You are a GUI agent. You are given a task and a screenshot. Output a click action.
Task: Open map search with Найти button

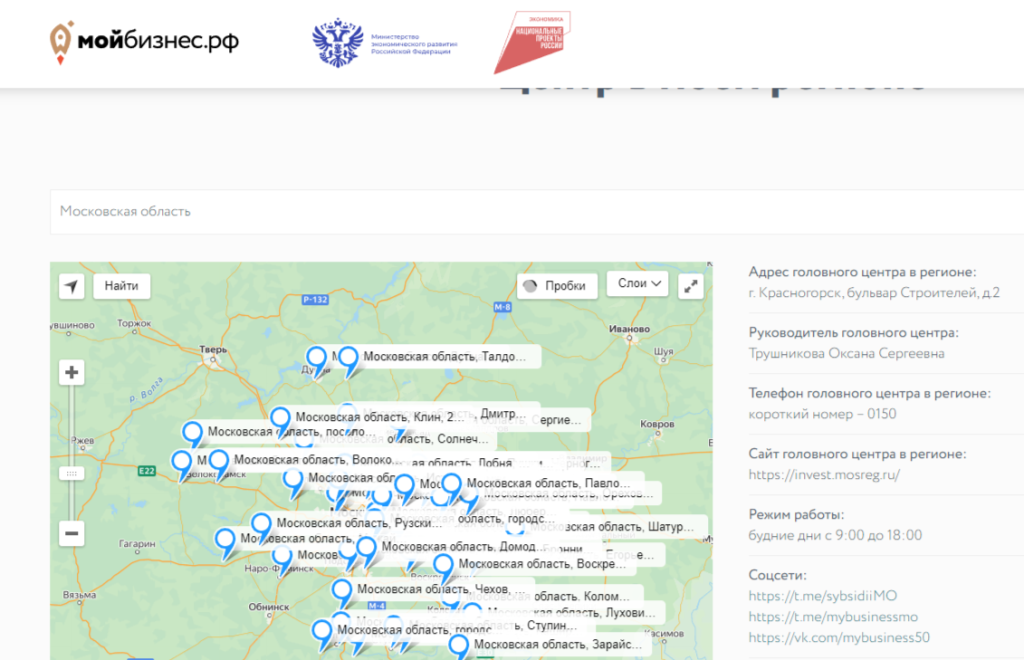pyautogui.click(x=121, y=286)
